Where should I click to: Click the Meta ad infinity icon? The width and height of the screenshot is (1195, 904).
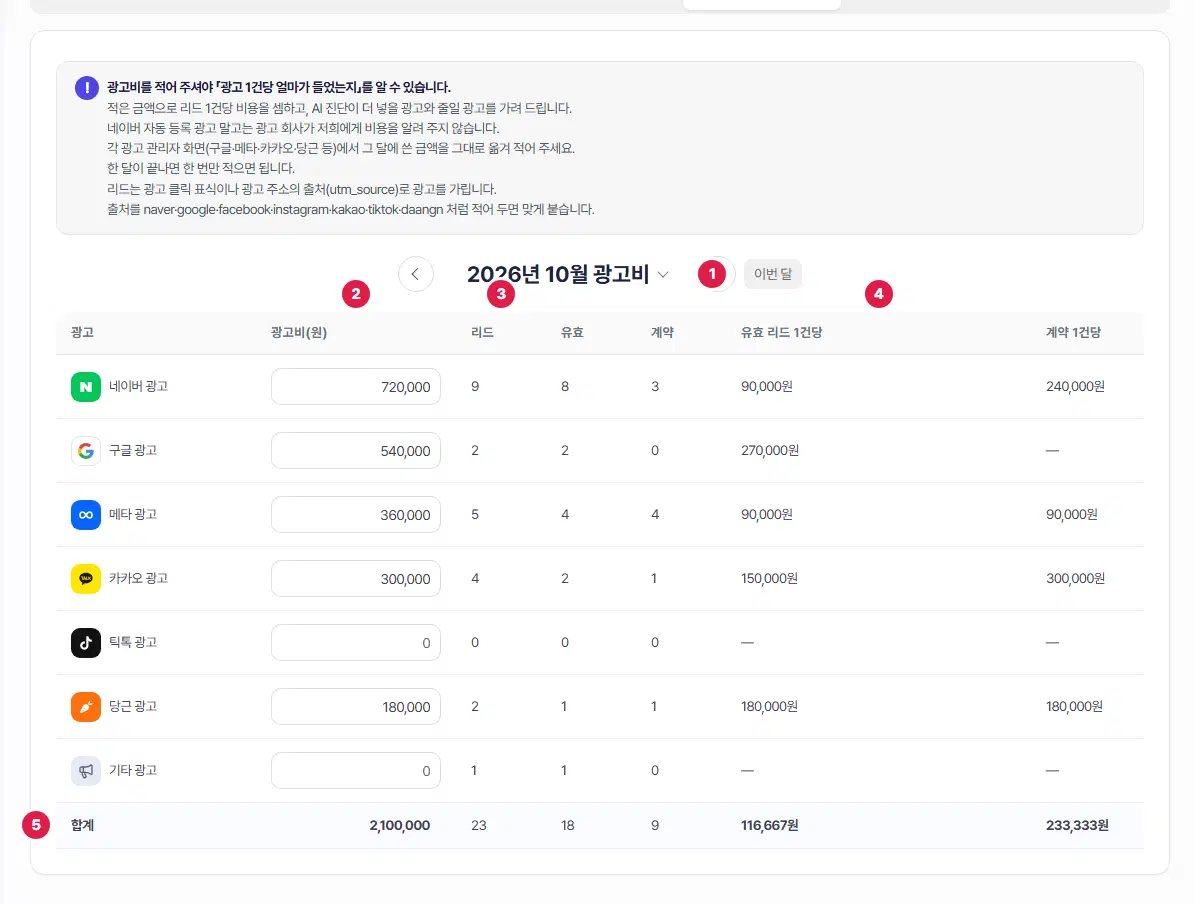(86, 515)
